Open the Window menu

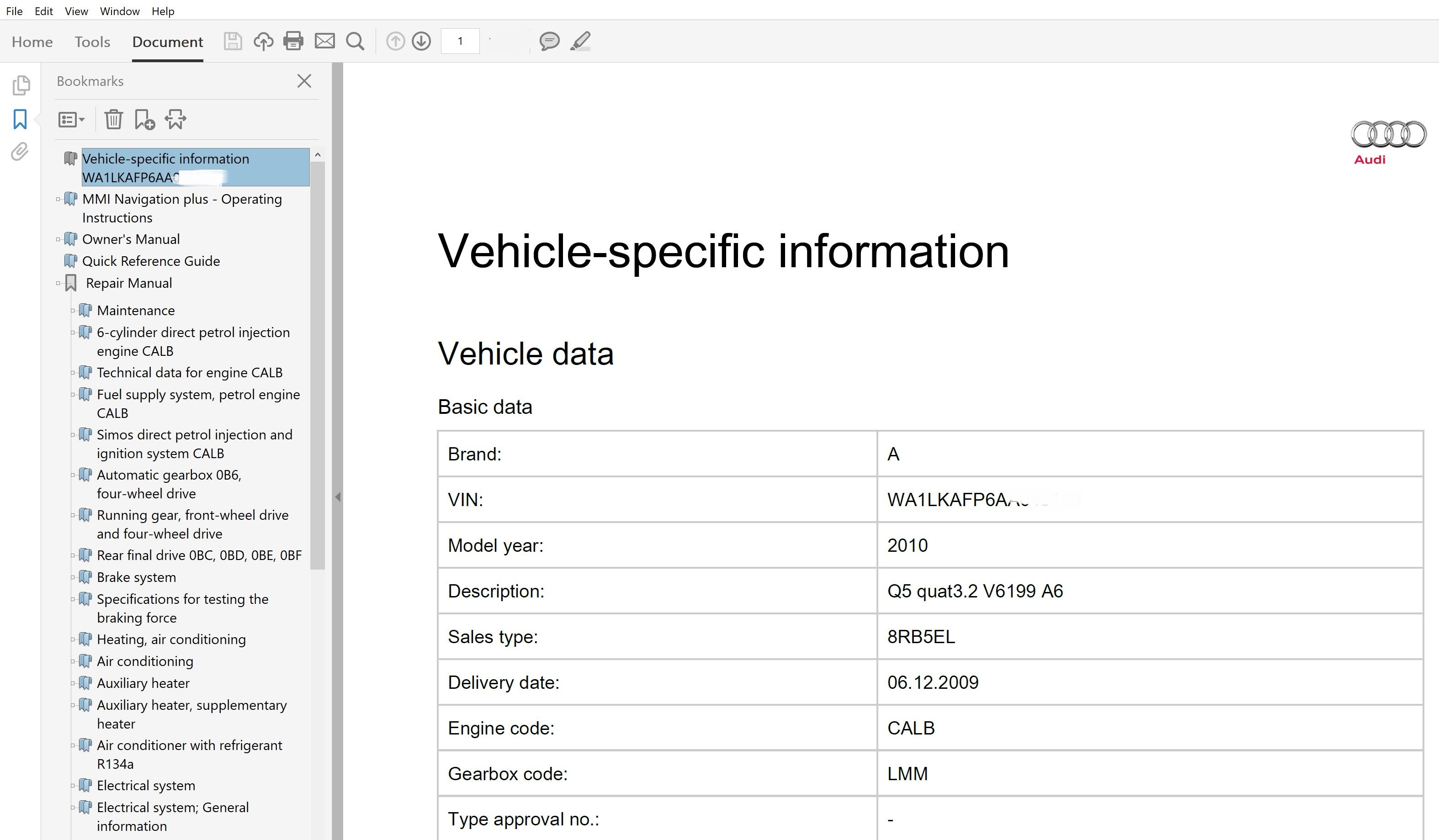click(x=119, y=11)
